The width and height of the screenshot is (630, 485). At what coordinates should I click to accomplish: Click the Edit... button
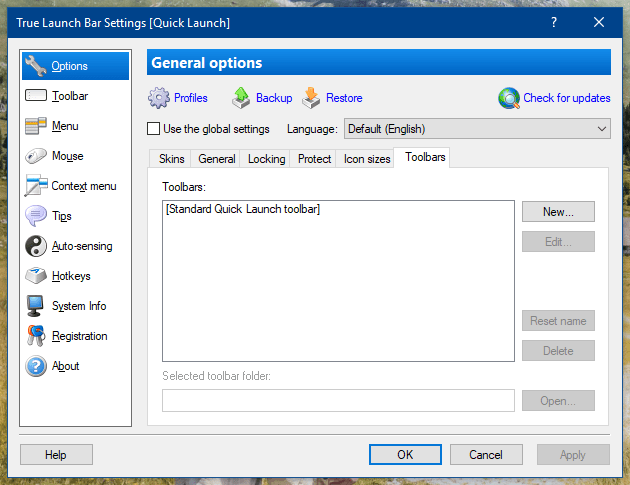[558, 241]
